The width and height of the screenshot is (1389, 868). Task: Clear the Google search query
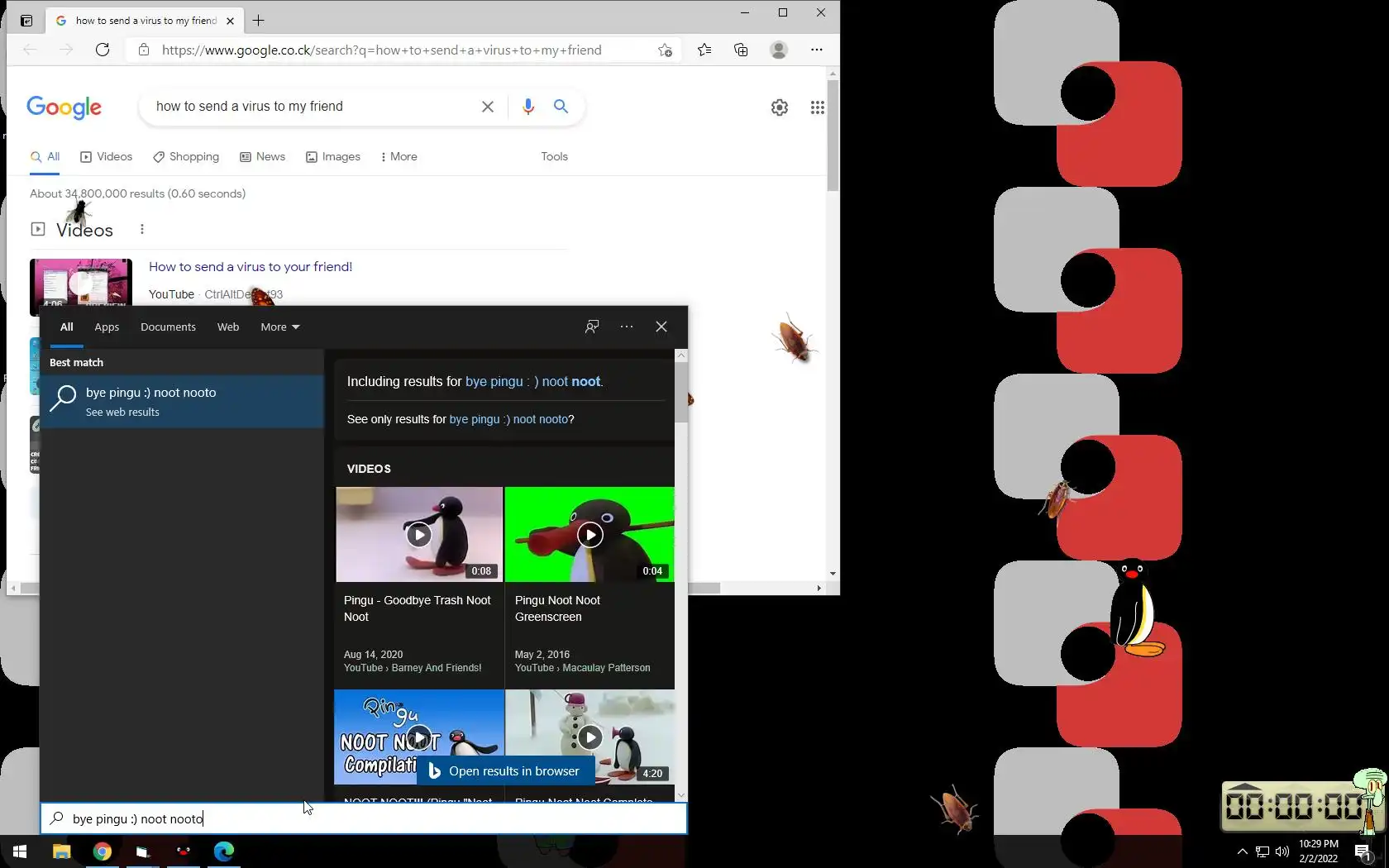[x=488, y=107]
